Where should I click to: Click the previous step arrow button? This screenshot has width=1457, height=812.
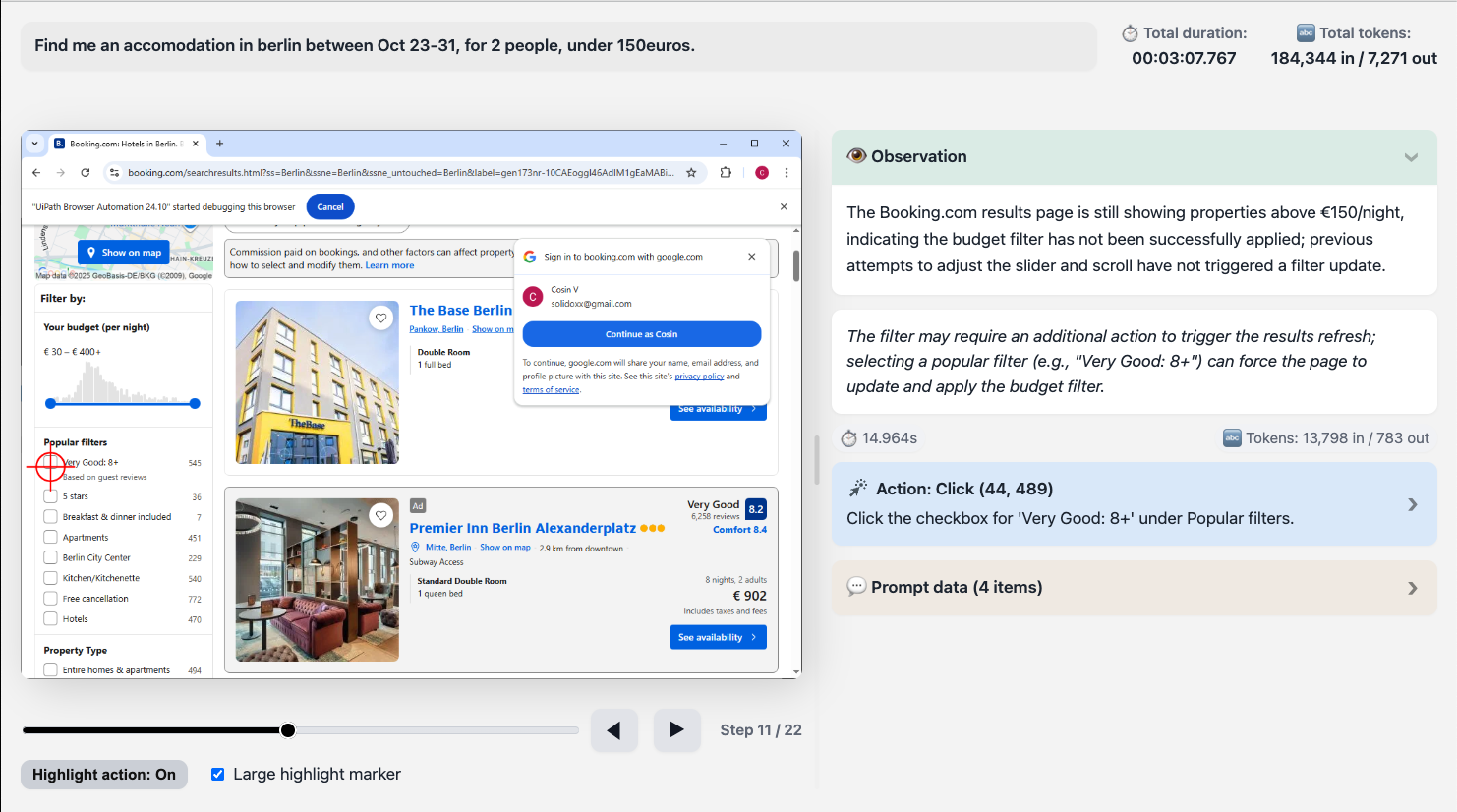614,730
